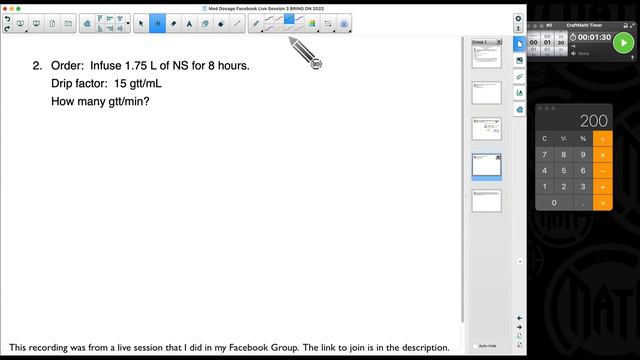
Task: Click the move toolbar arrows icon
Action: [x=518, y=29]
